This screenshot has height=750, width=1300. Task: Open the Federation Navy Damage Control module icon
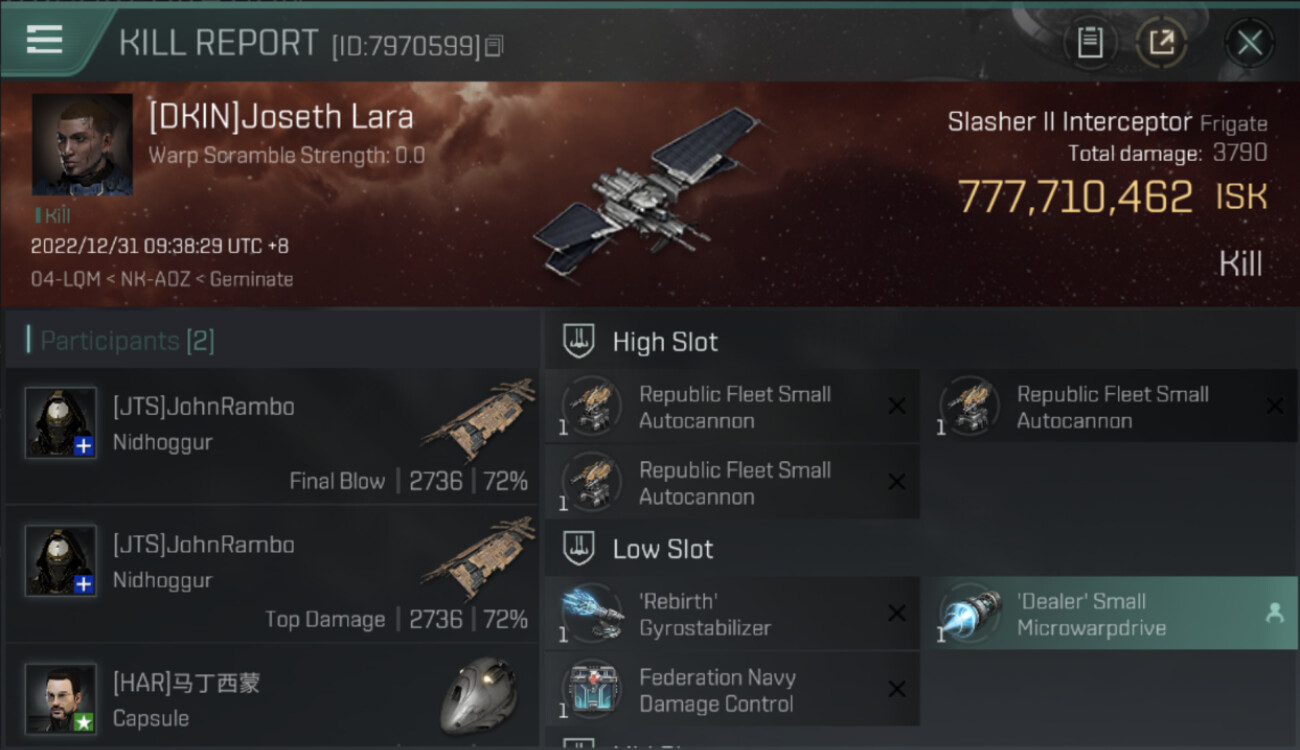coord(591,689)
